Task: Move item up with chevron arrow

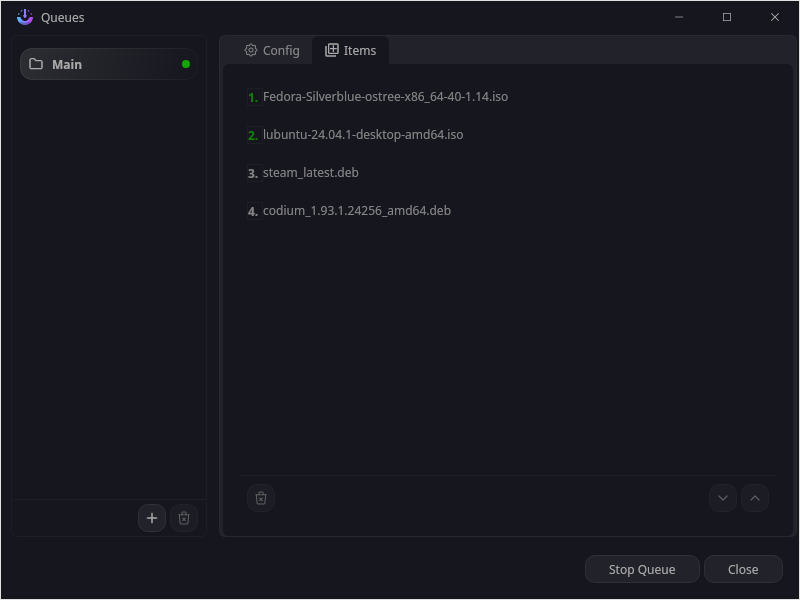Action: click(755, 498)
